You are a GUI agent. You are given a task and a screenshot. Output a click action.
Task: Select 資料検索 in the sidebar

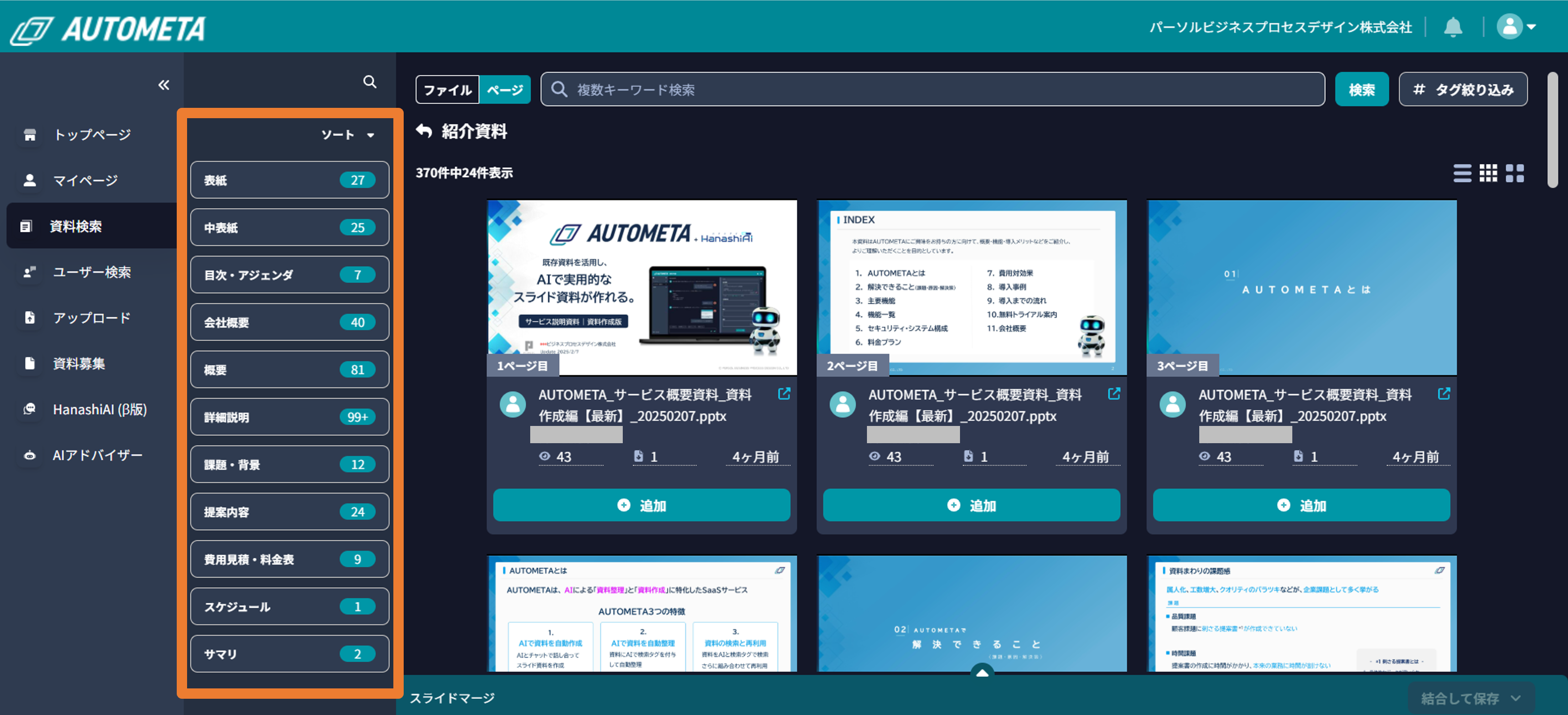click(91, 226)
